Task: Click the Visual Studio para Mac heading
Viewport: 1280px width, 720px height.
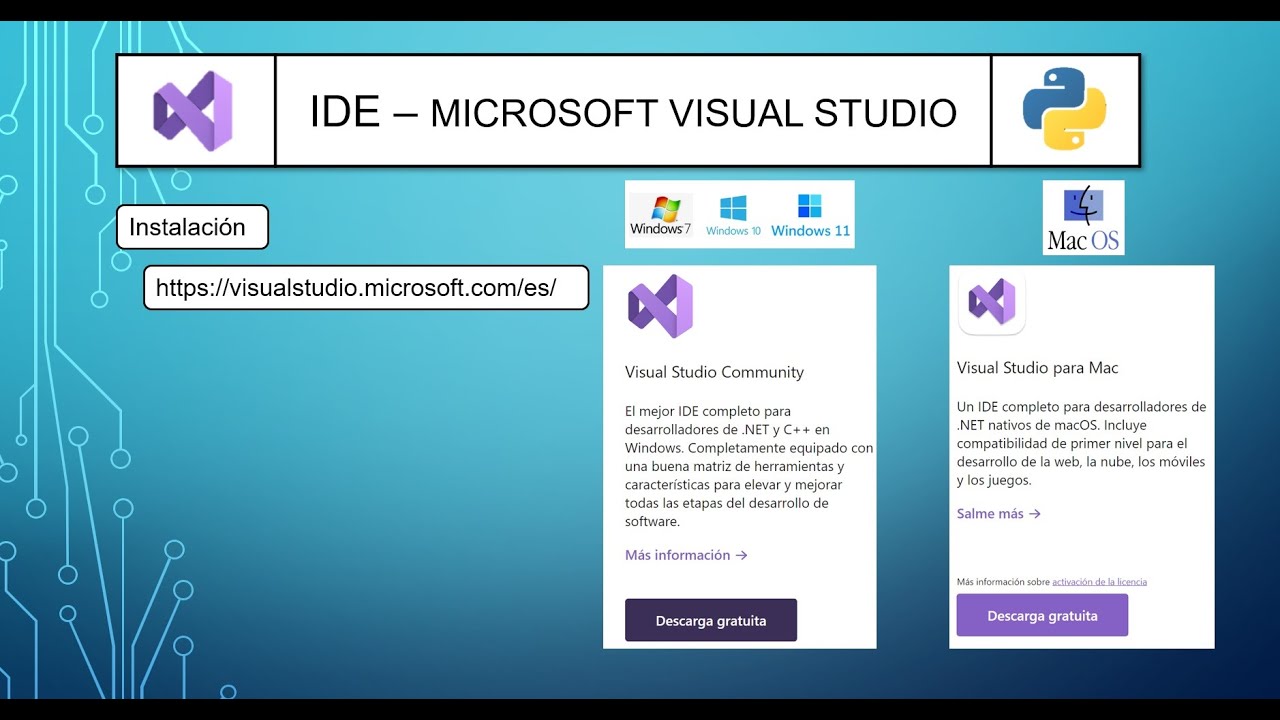Action: click(1037, 368)
